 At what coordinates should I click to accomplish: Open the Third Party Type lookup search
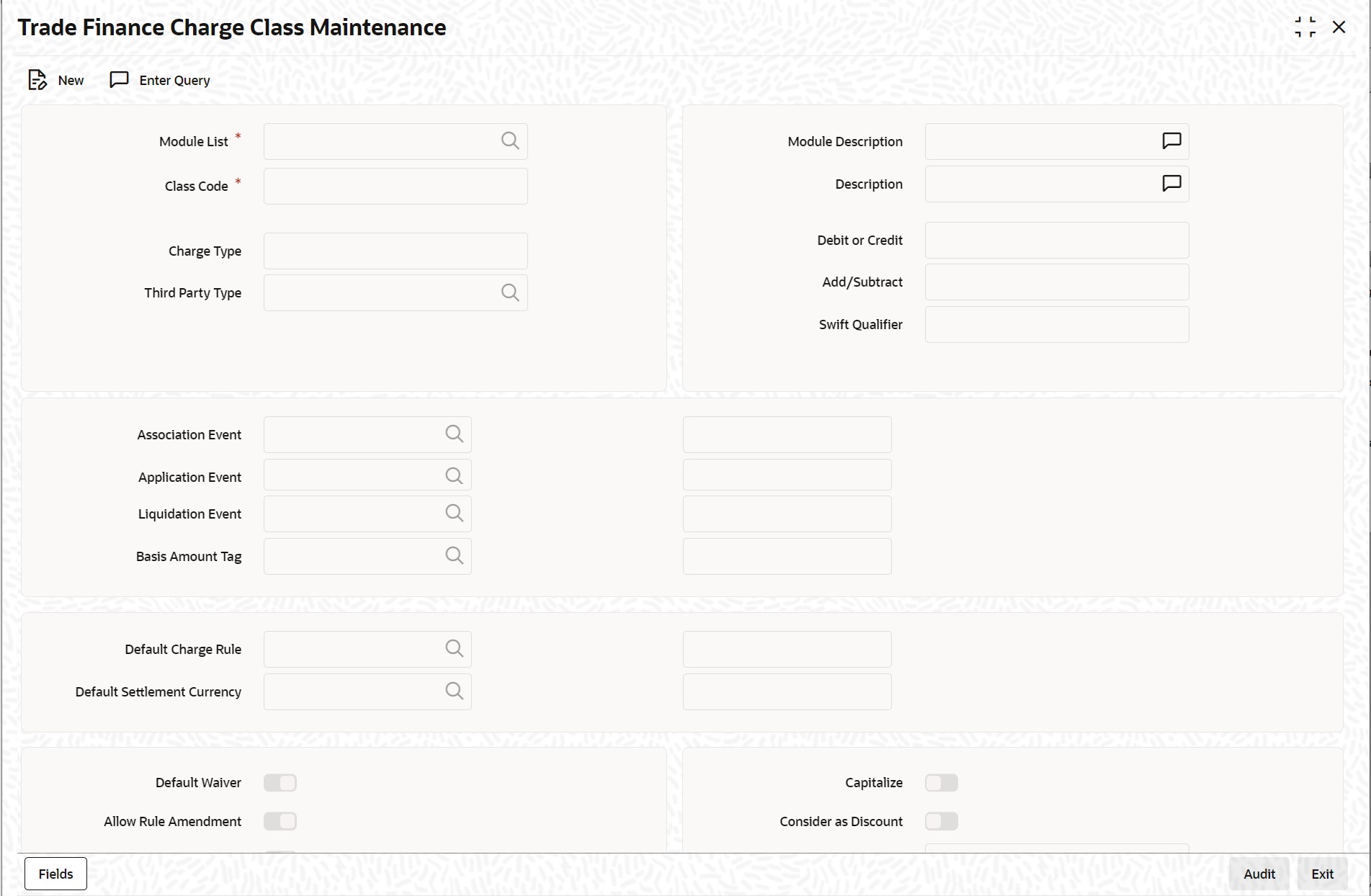click(510, 292)
